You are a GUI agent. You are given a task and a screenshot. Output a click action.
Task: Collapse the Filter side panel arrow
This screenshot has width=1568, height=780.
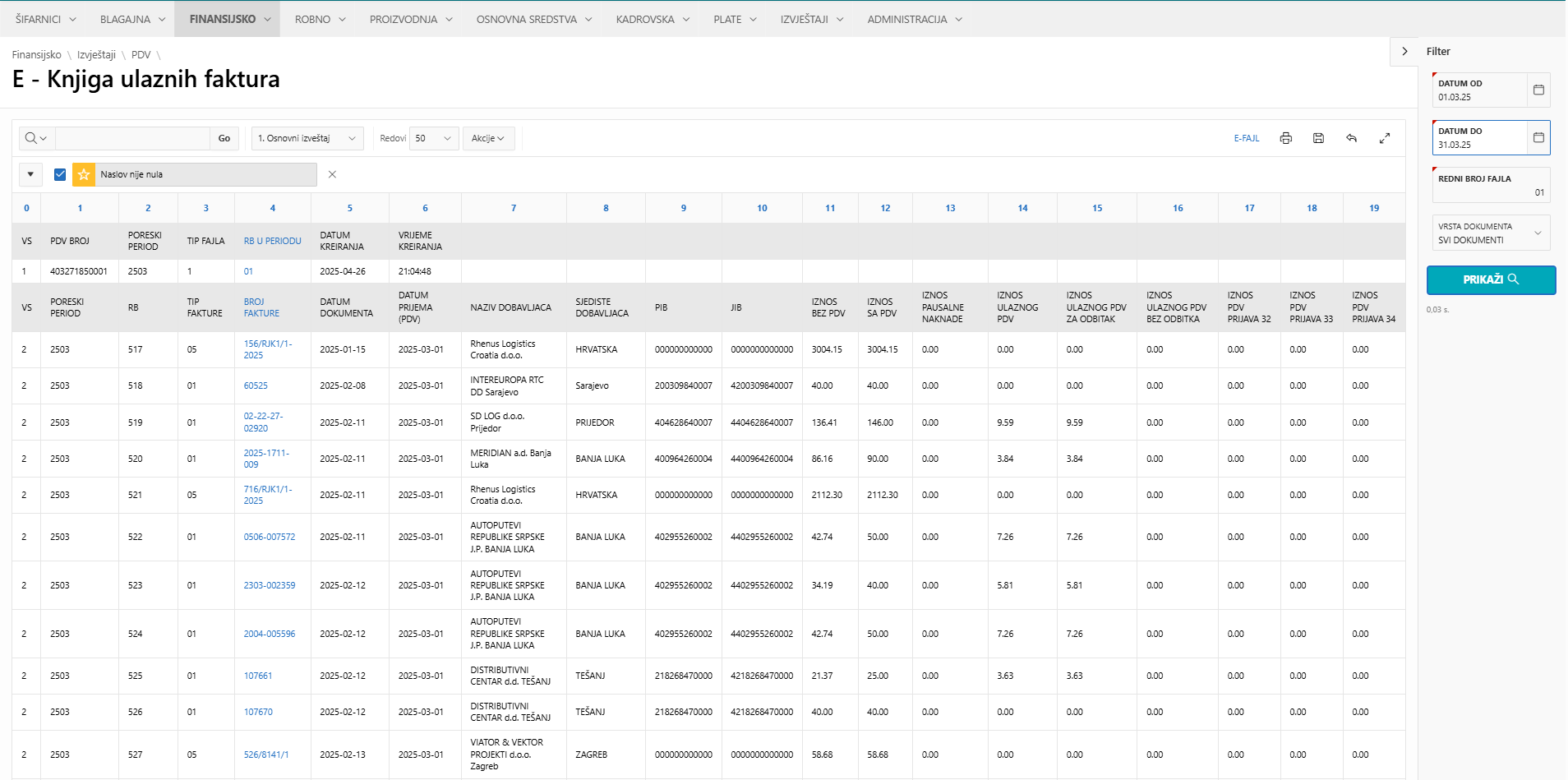1404,51
